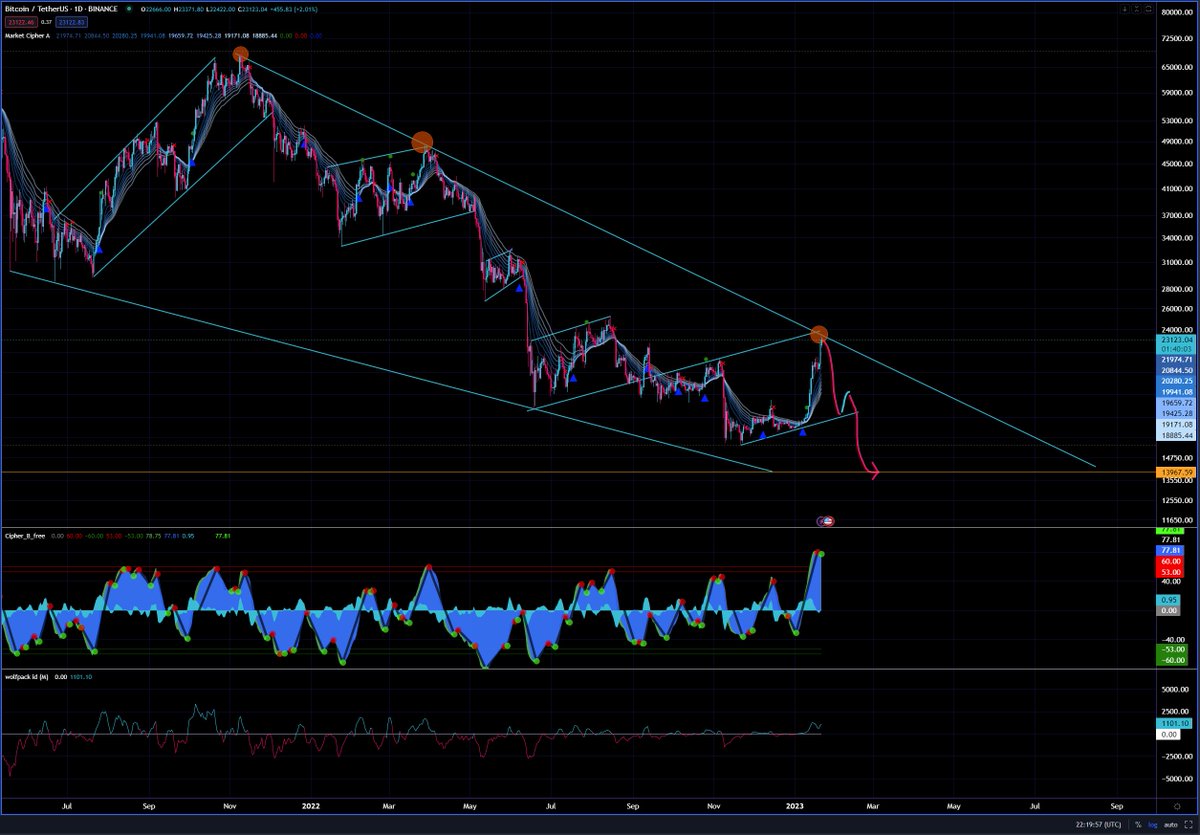Screen dimensions: 1200x835
Task: Click the 2022 label on time axis
Action: [x=311, y=805]
